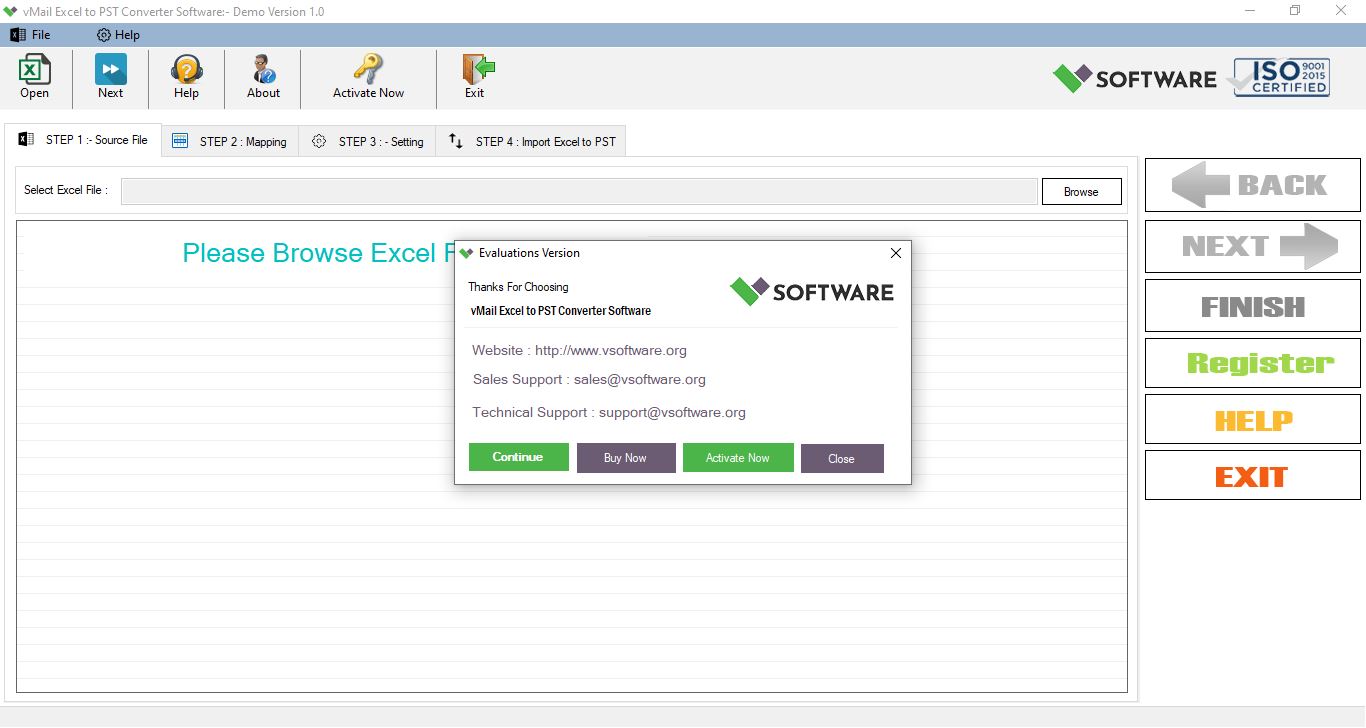Switch to STEP 4 Import Excel to PST tab
The width and height of the screenshot is (1366, 728).
531,141
